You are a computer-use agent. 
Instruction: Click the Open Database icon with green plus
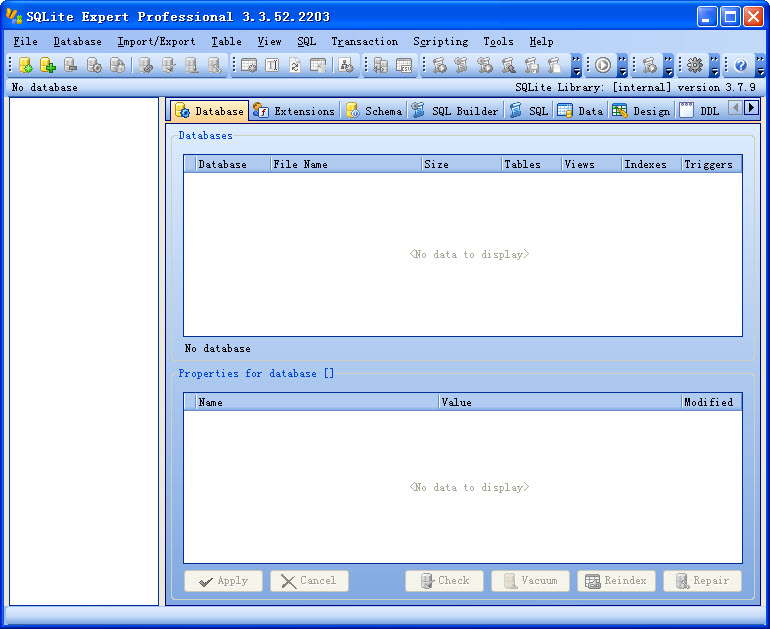click(48, 66)
